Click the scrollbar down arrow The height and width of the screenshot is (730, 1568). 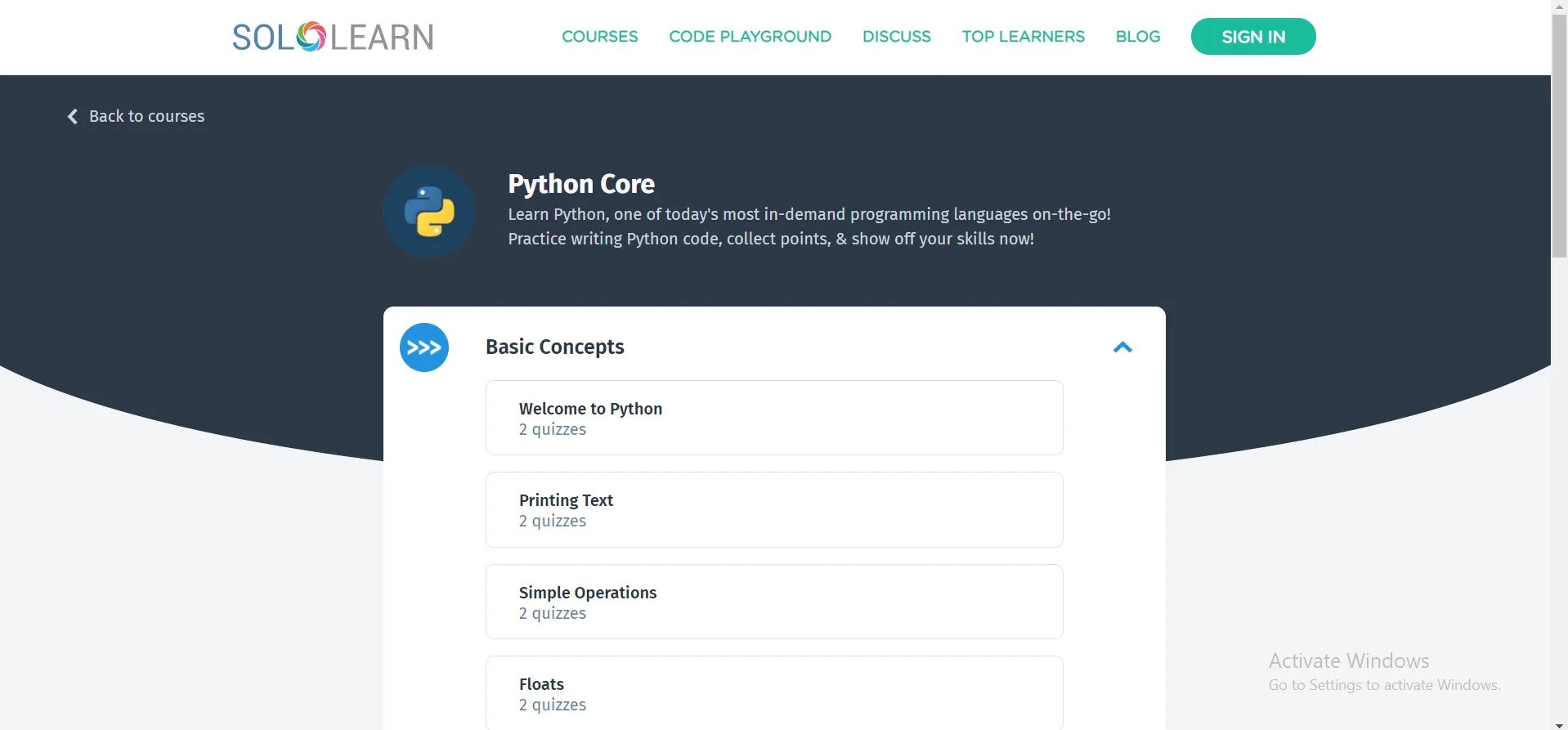click(1559, 724)
